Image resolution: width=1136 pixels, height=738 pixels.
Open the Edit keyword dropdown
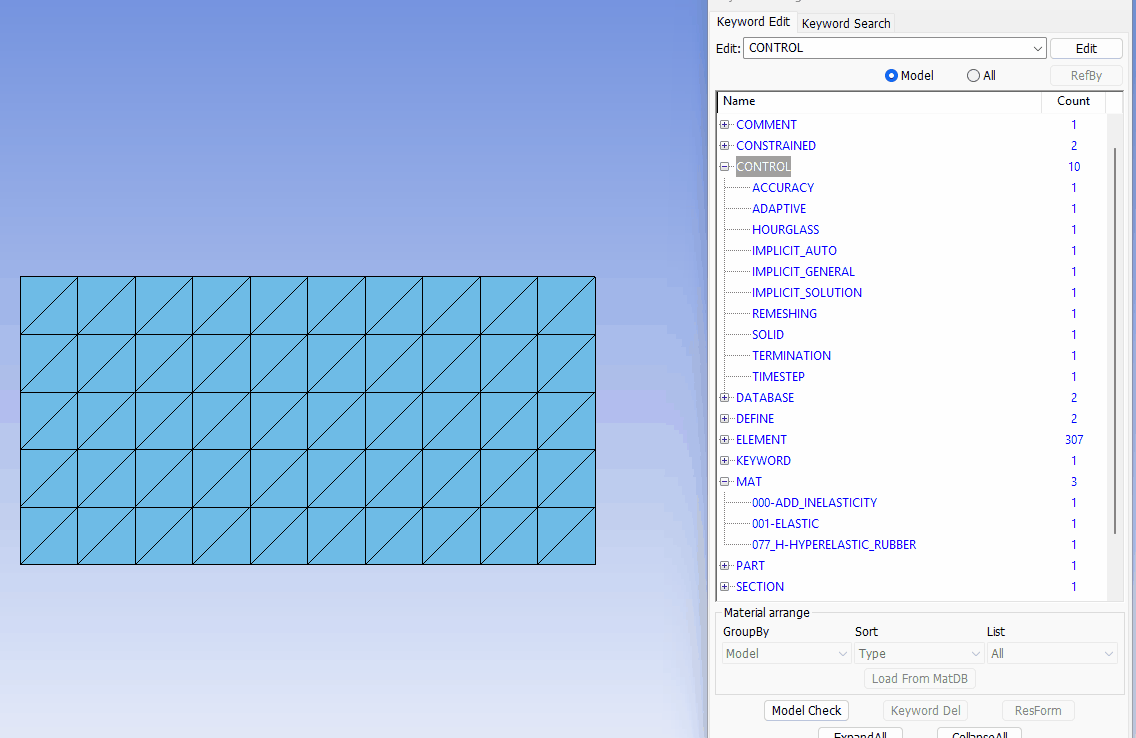pyautogui.click(x=1037, y=48)
